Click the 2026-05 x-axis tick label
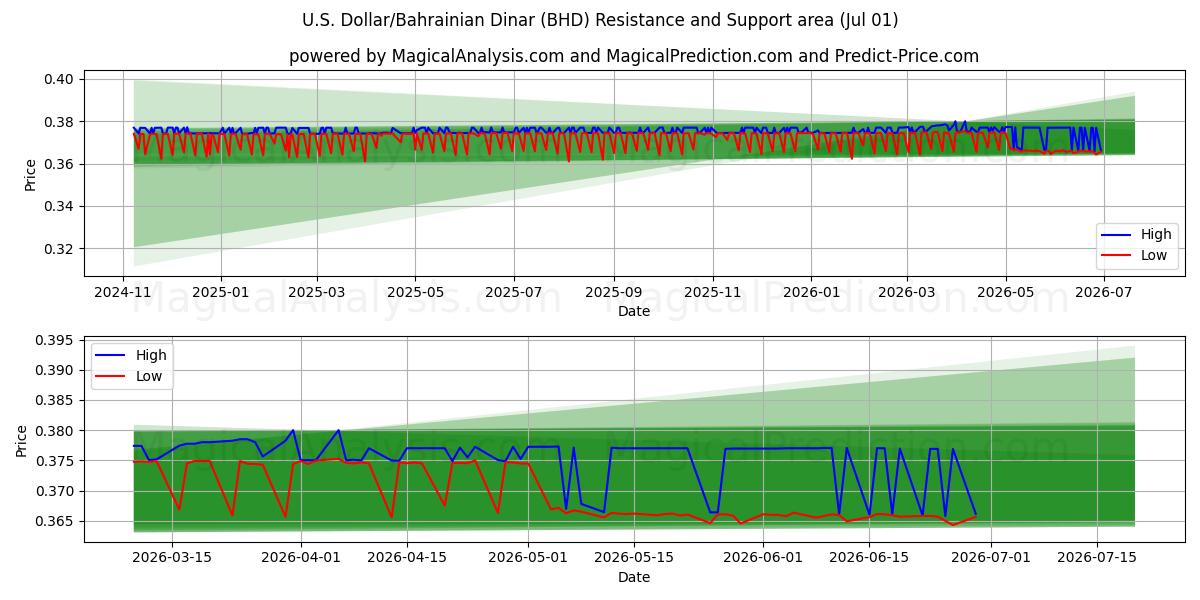 tap(1005, 293)
